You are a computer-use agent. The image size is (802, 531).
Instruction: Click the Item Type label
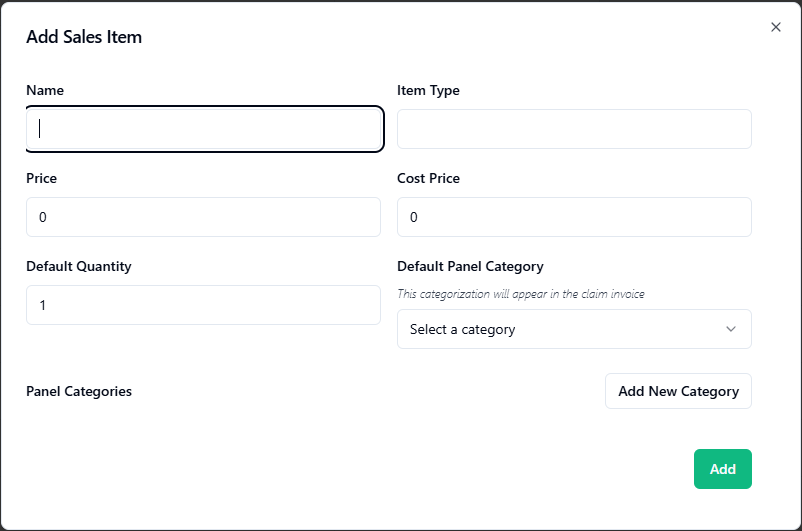(428, 90)
